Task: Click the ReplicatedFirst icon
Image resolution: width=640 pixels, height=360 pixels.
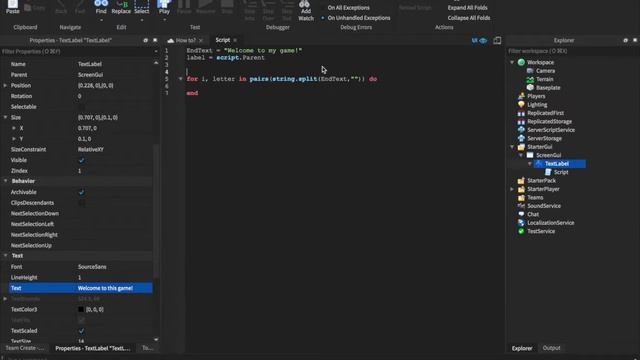Action: (x=521, y=113)
